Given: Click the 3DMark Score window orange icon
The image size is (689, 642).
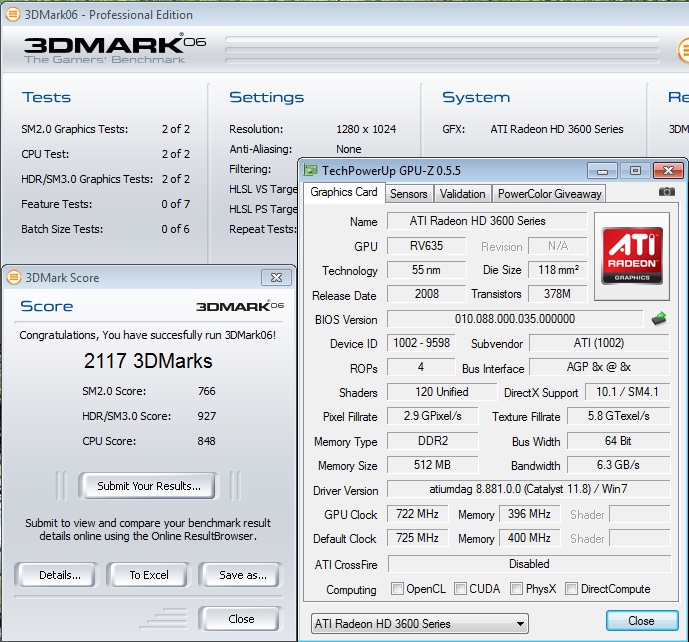Looking at the screenshot, I should click(x=14, y=277).
